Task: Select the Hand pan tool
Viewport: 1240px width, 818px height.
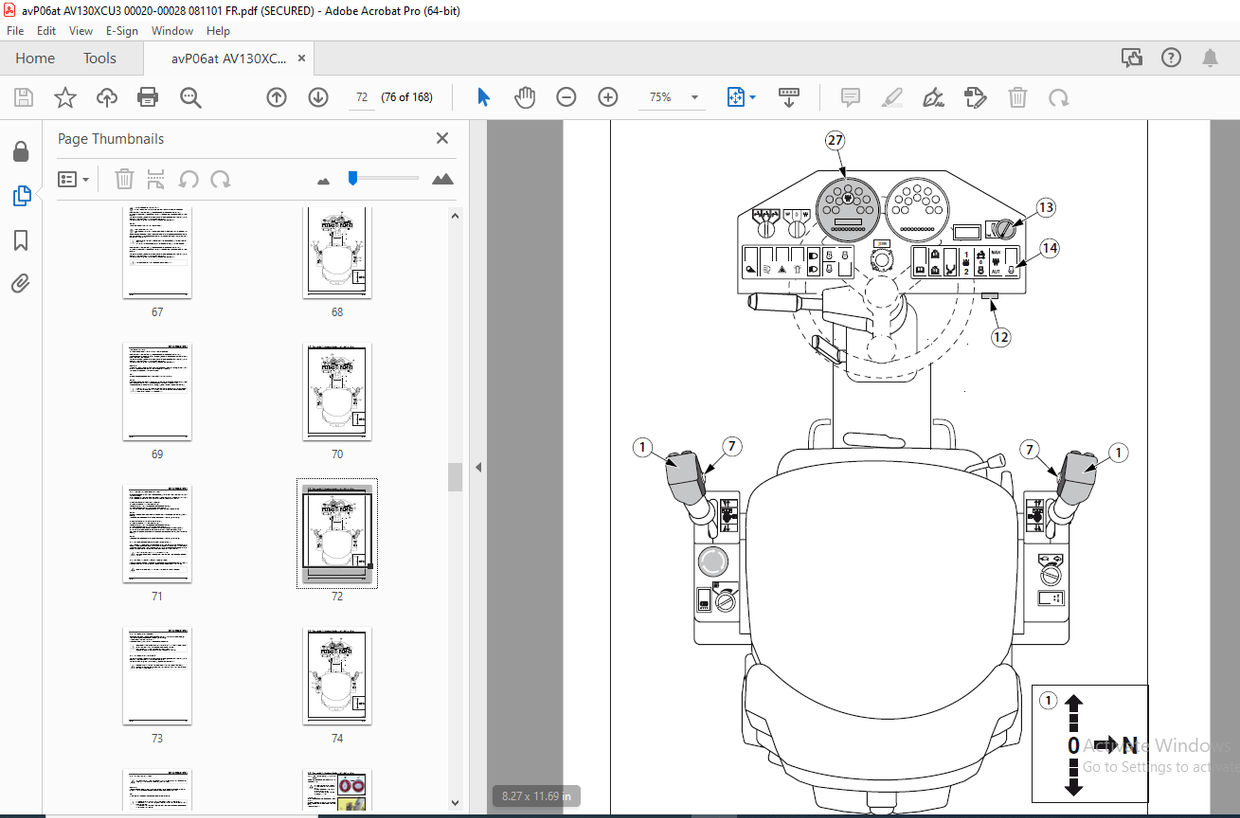Action: pyautogui.click(x=525, y=97)
